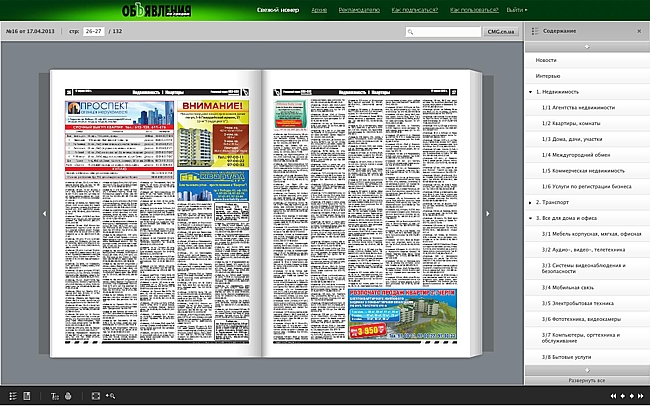This screenshot has height=406, width=650.
Task: Click the table of contents icon in bottom toolbar
Action: click(12, 396)
